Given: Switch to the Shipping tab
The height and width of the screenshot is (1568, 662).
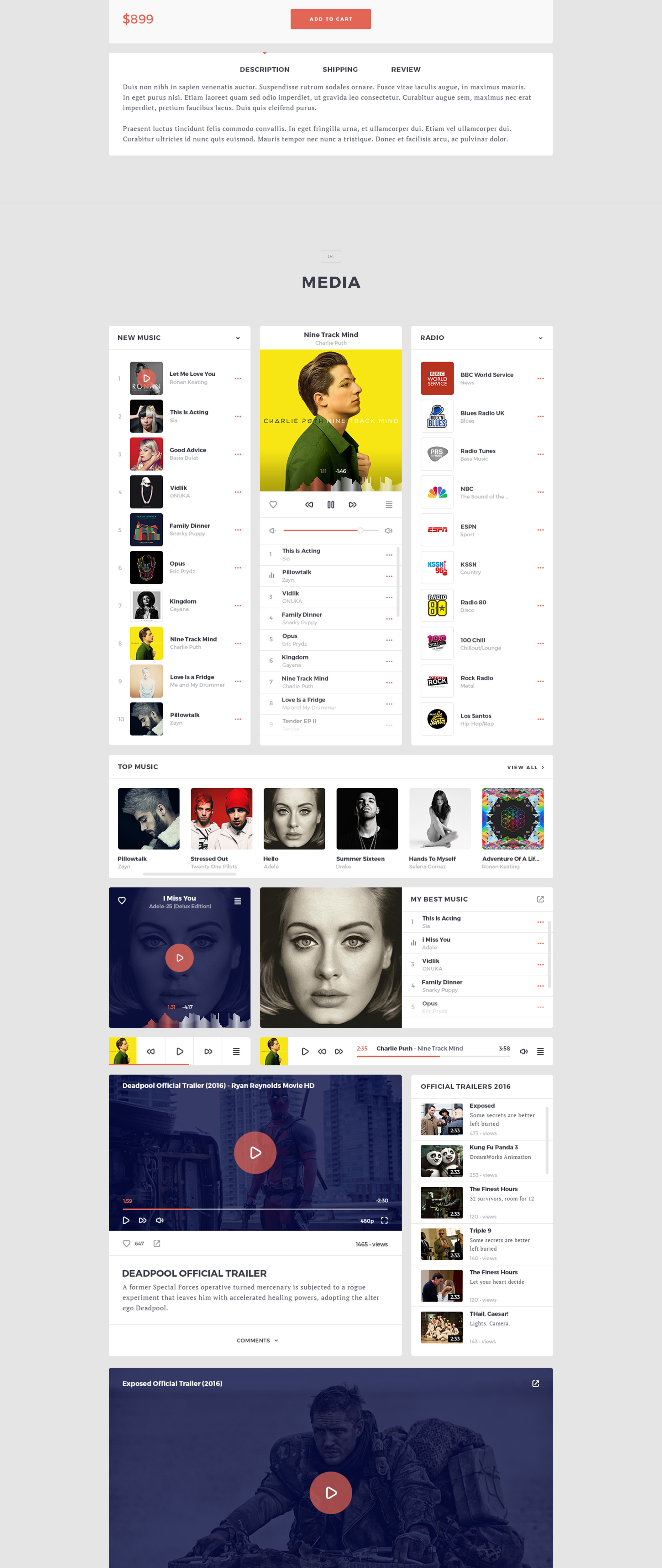Looking at the screenshot, I should coord(340,69).
